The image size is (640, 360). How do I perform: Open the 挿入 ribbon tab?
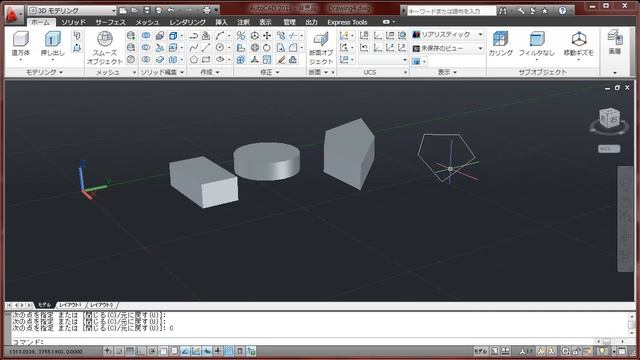point(221,22)
